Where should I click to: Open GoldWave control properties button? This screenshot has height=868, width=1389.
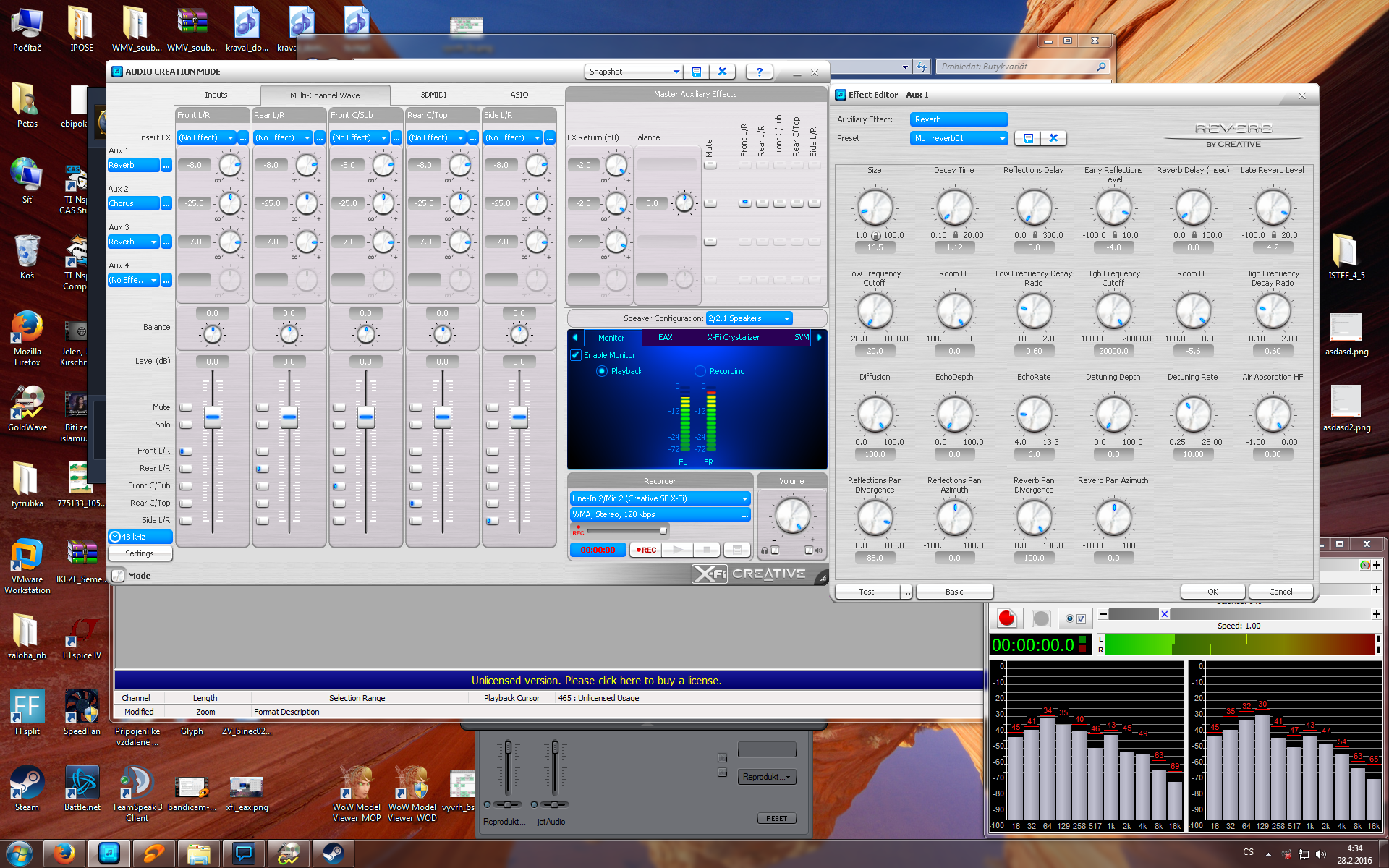tap(1075, 618)
